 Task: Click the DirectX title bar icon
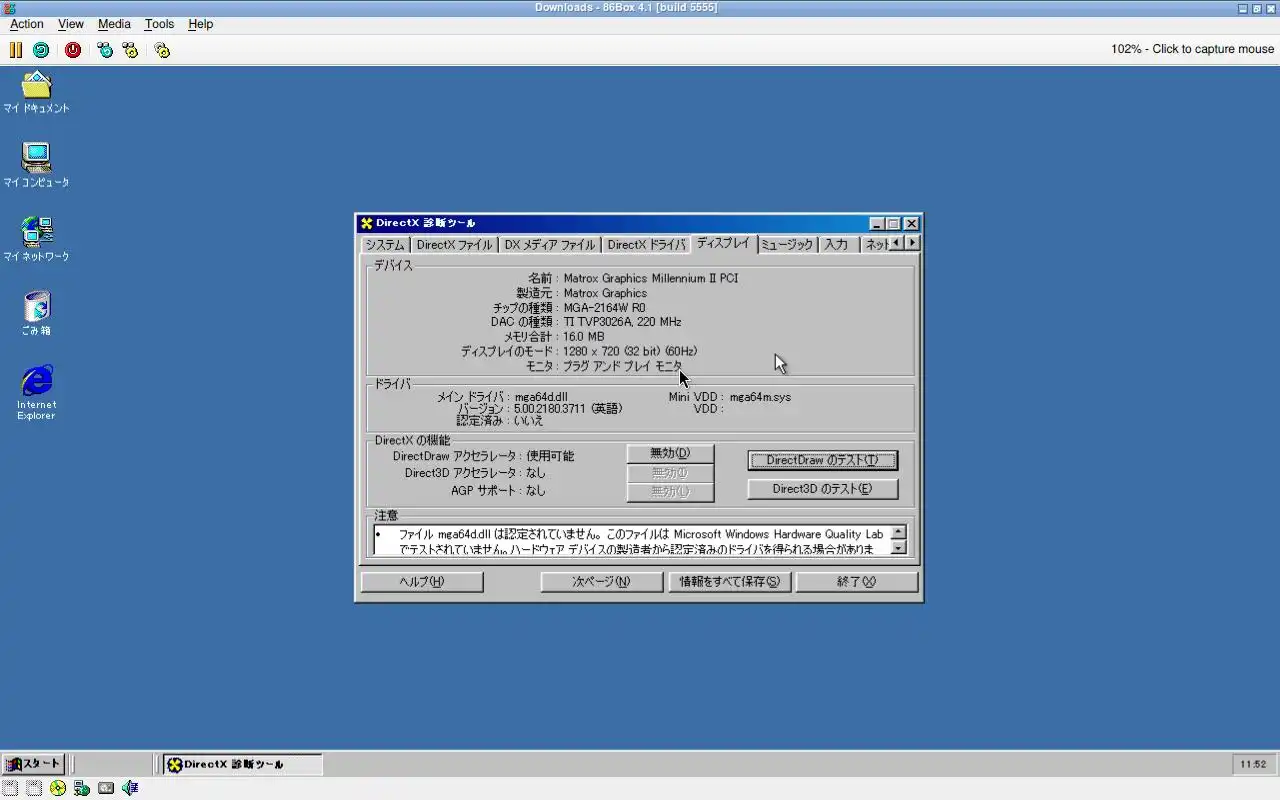[367, 223]
